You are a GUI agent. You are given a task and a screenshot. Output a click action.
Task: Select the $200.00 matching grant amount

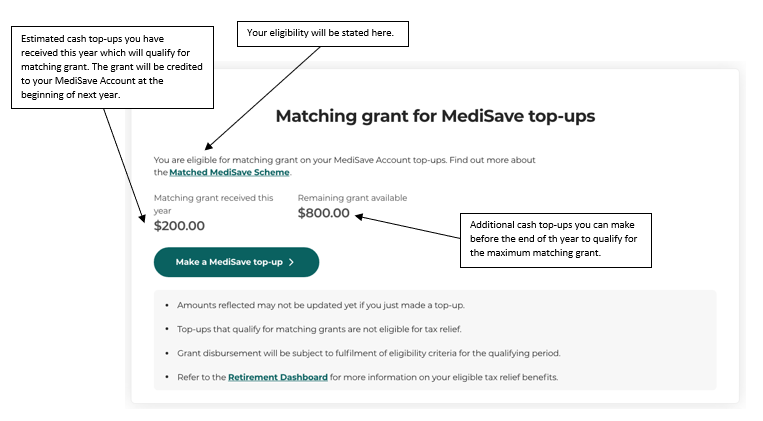(x=179, y=226)
